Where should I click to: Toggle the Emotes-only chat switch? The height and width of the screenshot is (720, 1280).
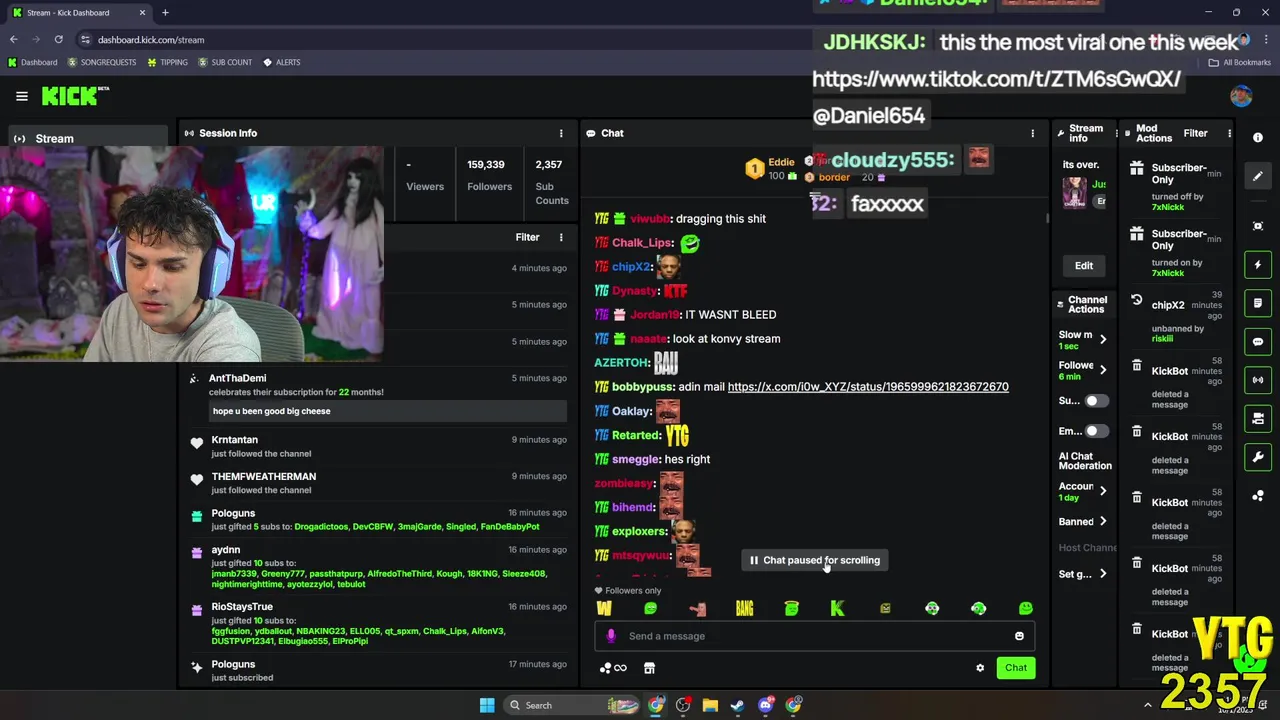click(x=1097, y=431)
